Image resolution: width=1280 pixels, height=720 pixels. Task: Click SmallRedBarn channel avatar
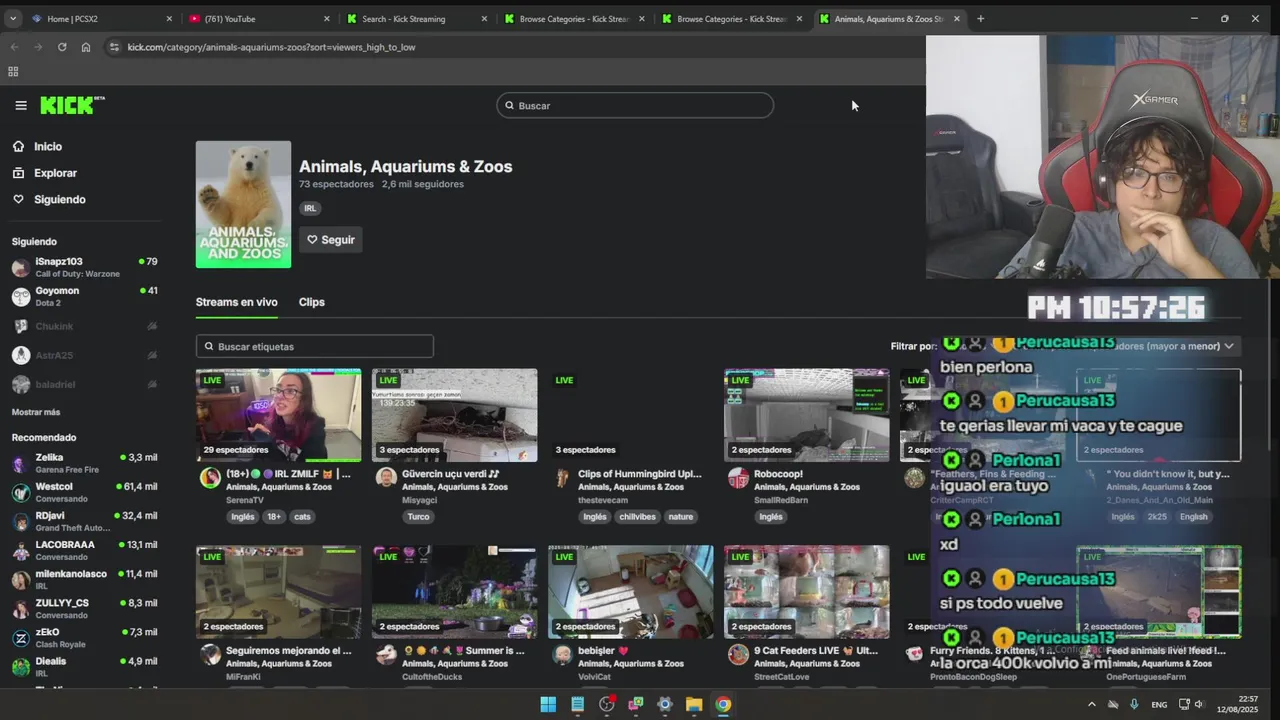pos(738,478)
